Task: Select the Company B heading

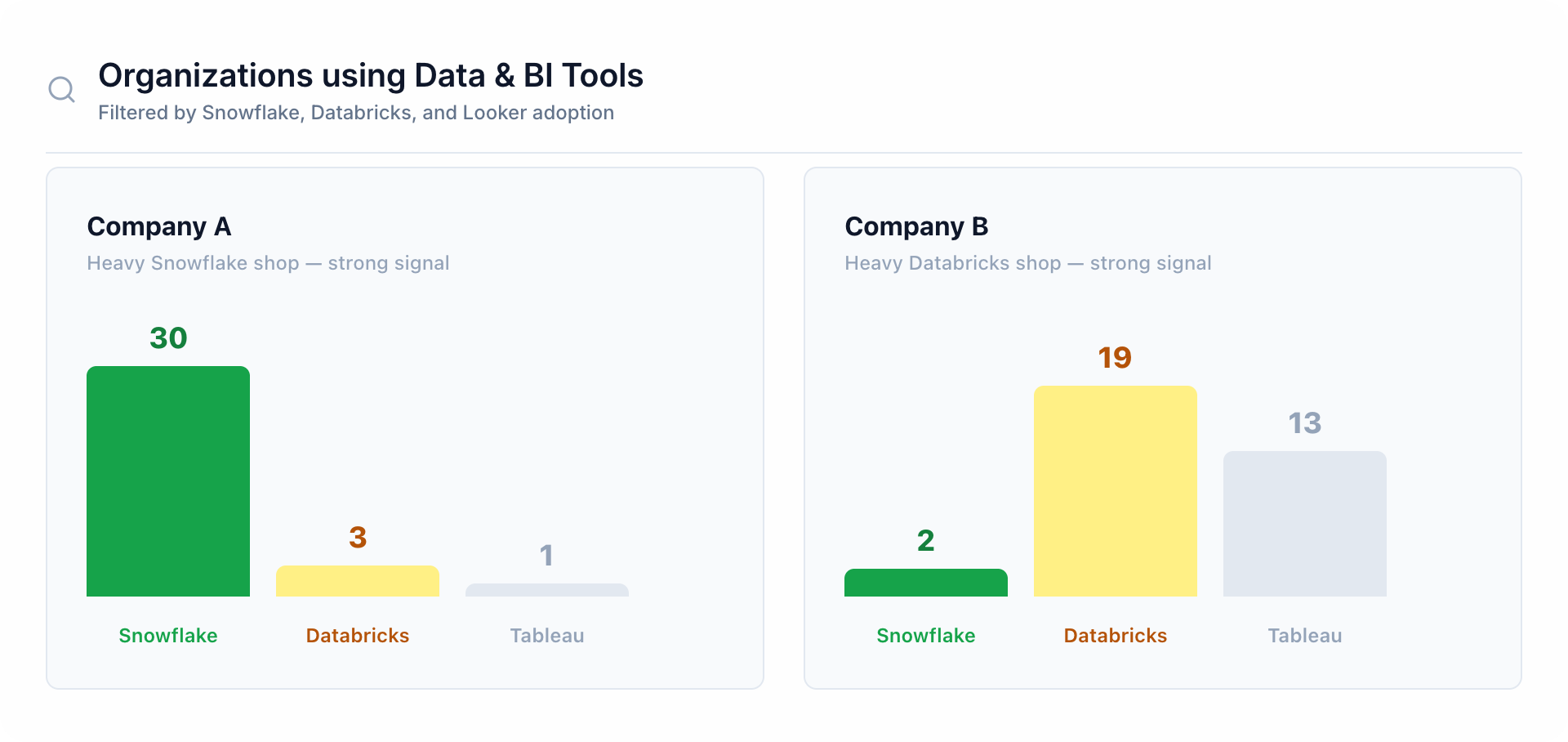Action: (916, 226)
